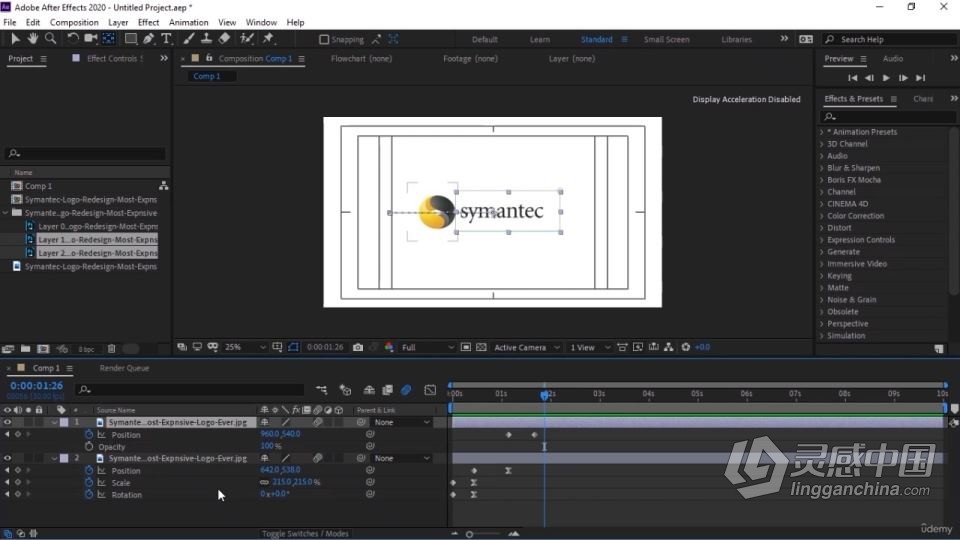
Task: Open the Active Camera dropdown
Action: [527, 347]
